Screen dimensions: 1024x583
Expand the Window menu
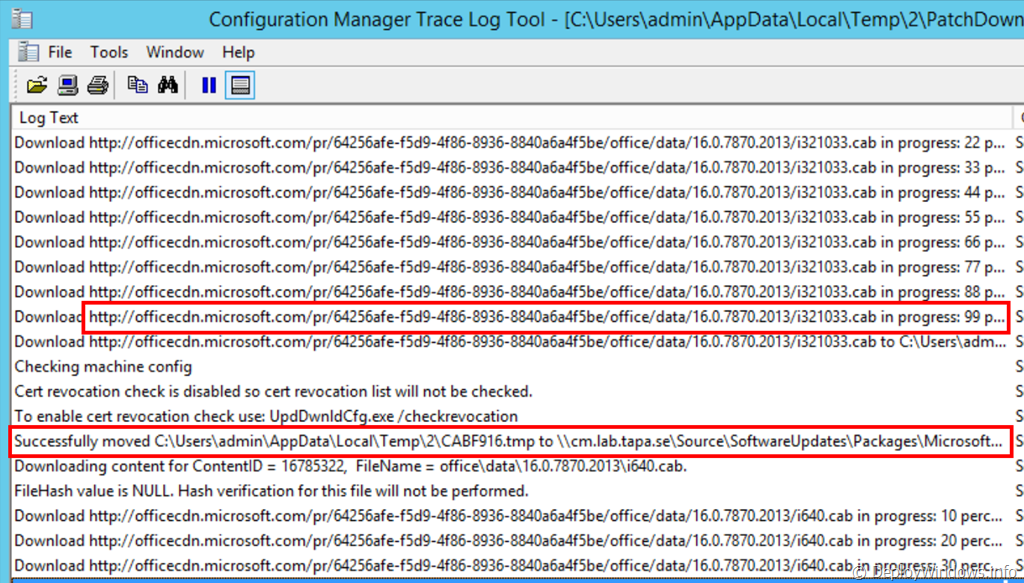coord(175,52)
